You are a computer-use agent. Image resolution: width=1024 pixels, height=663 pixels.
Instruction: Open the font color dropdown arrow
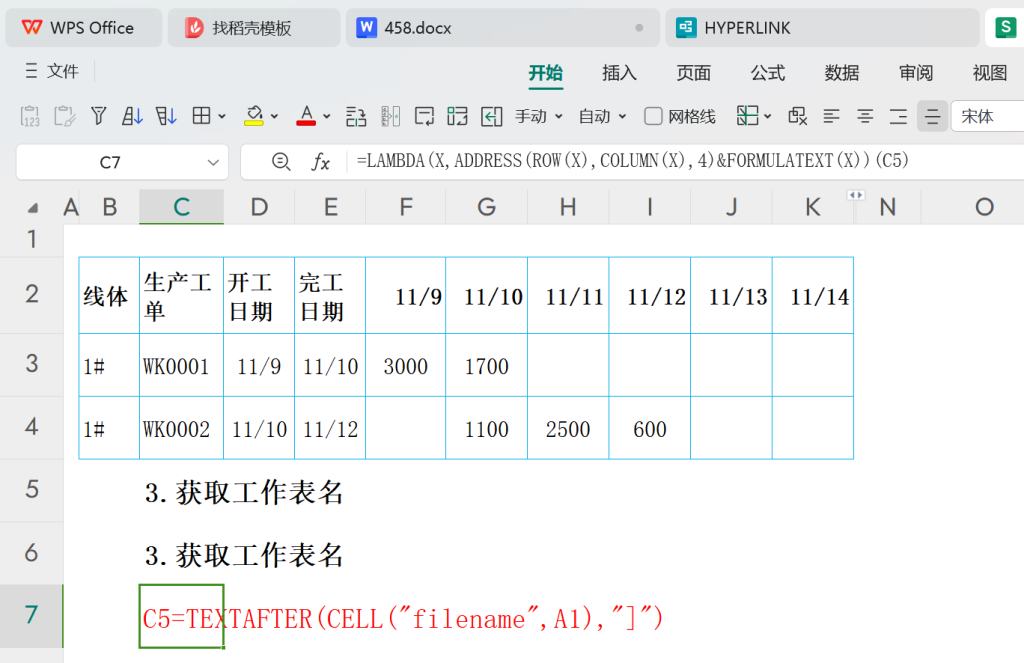327,117
